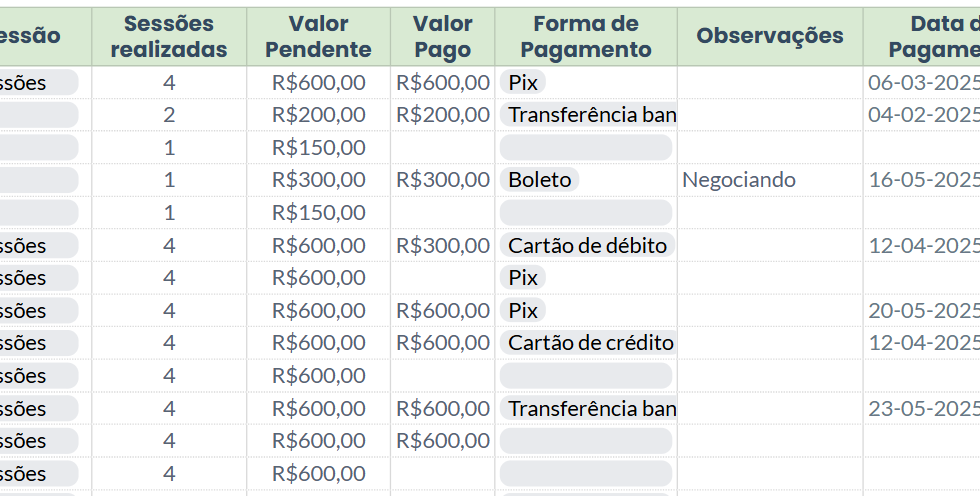Image resolution: width=980 pixels, height=496 pixels.
Task: Select the Sessões realizadas header cell
Action: [169, 36]
